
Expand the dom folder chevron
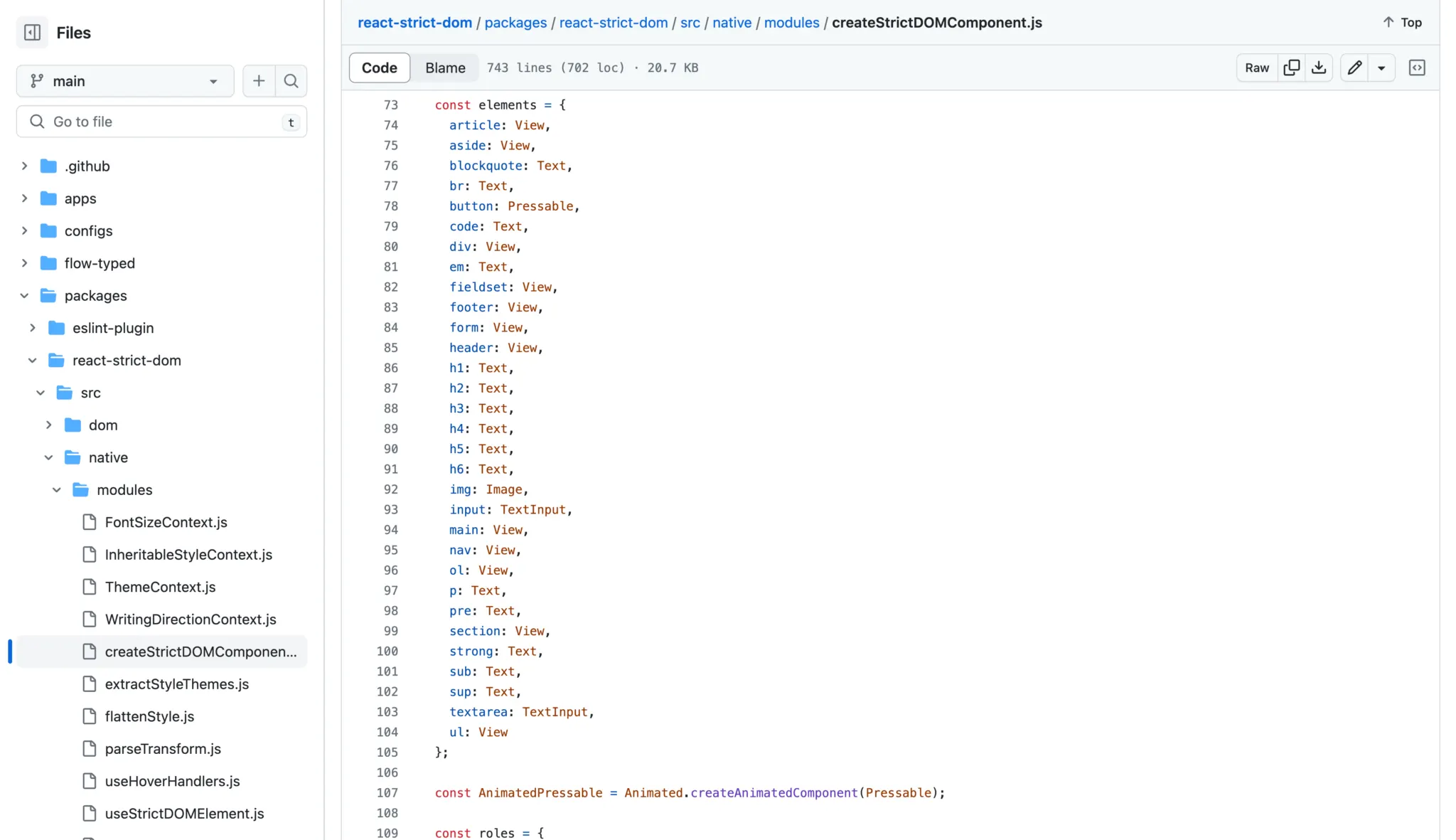49,425
